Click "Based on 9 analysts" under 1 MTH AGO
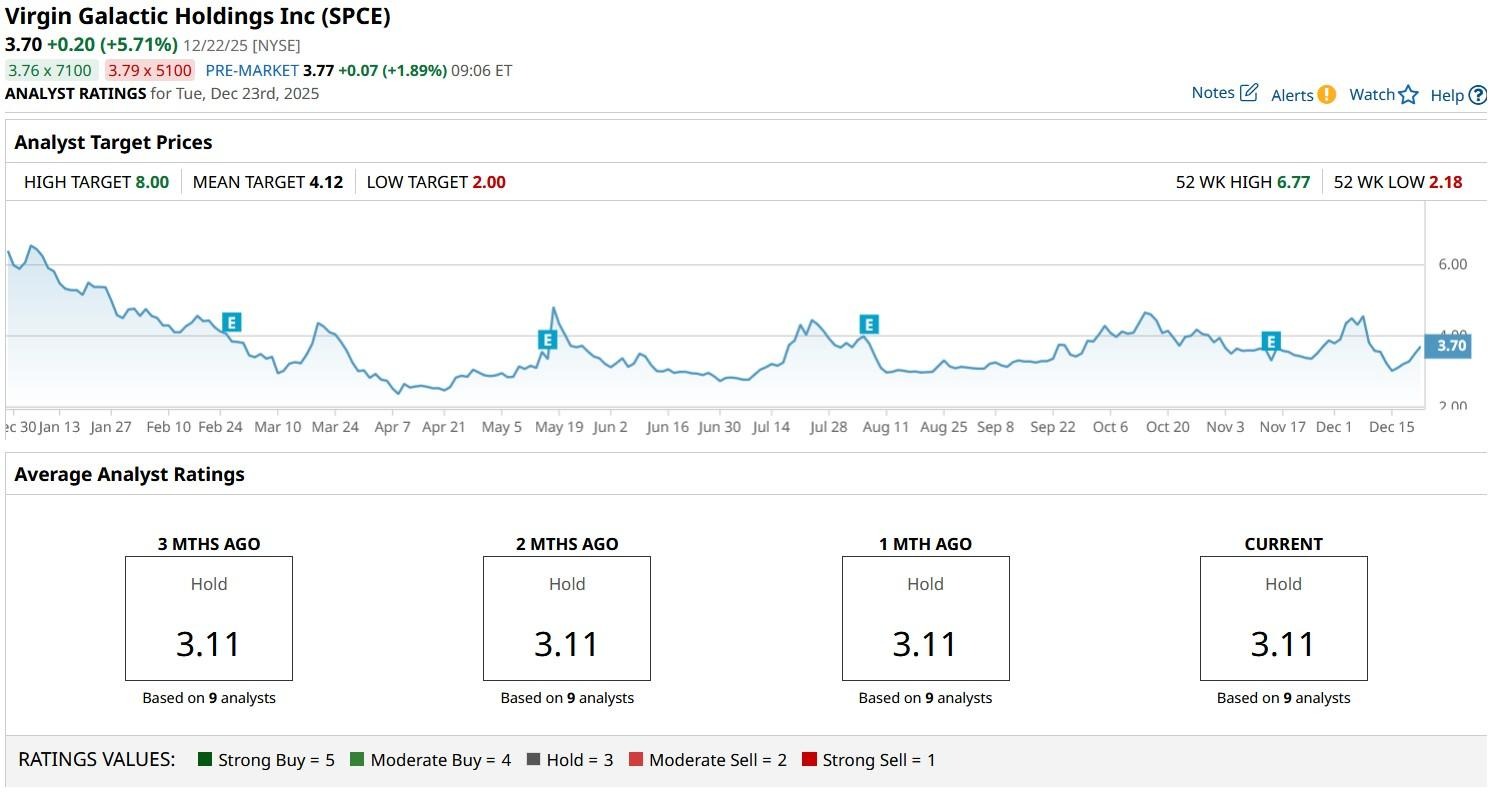This screenshot has width=1492, height=793. [926, 698]
